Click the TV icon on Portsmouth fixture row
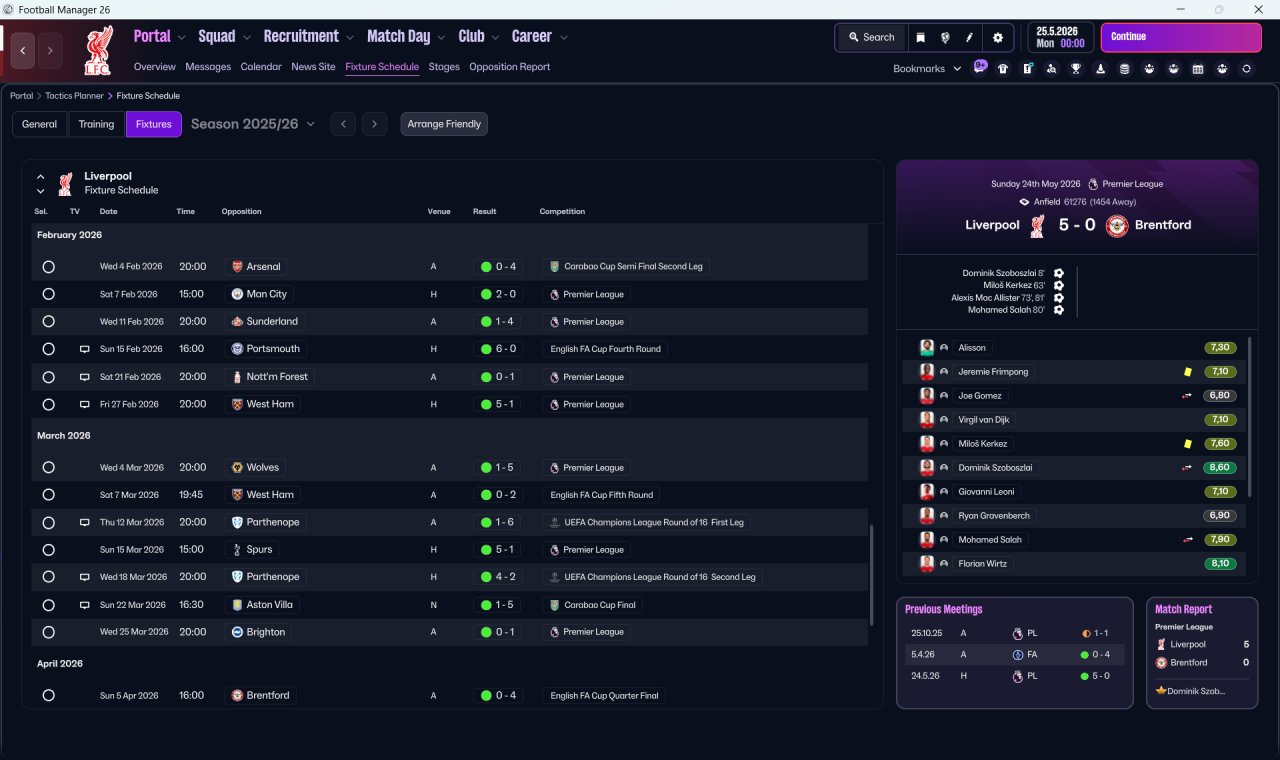Image resolution: width=1280 pixels, height=760 pixels. [x=85, y=349]
